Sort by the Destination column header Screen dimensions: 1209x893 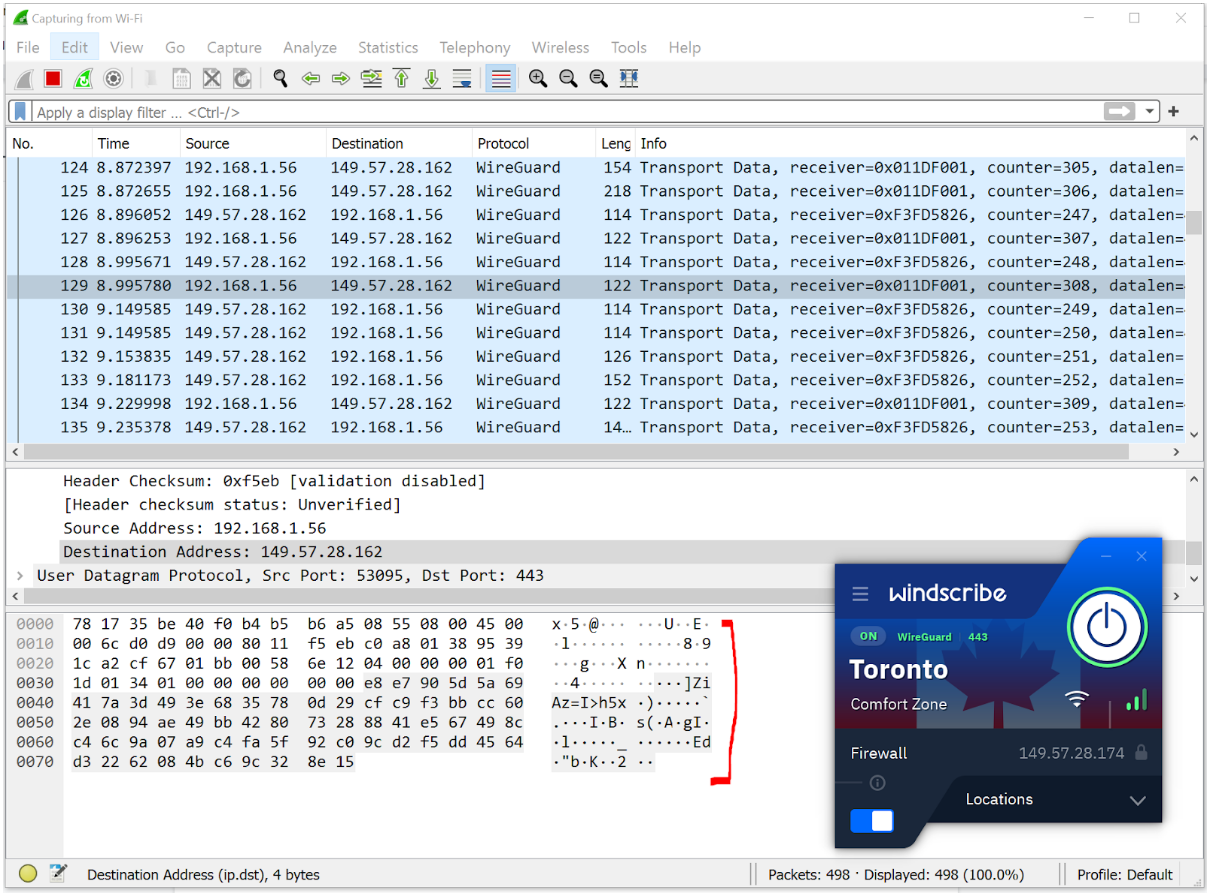coord(399,143)
